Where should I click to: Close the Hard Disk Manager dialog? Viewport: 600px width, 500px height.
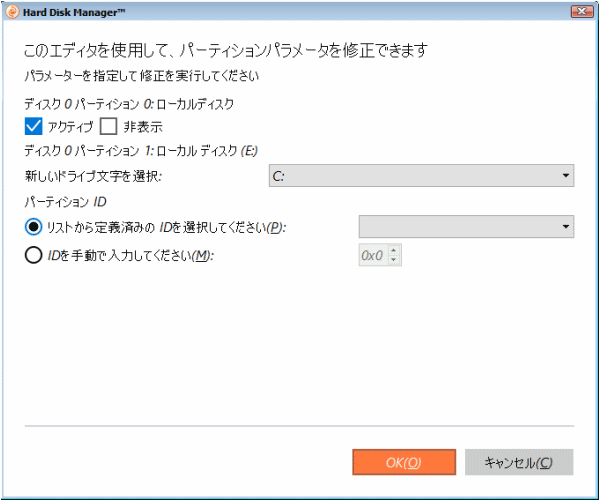coord(578,10)
